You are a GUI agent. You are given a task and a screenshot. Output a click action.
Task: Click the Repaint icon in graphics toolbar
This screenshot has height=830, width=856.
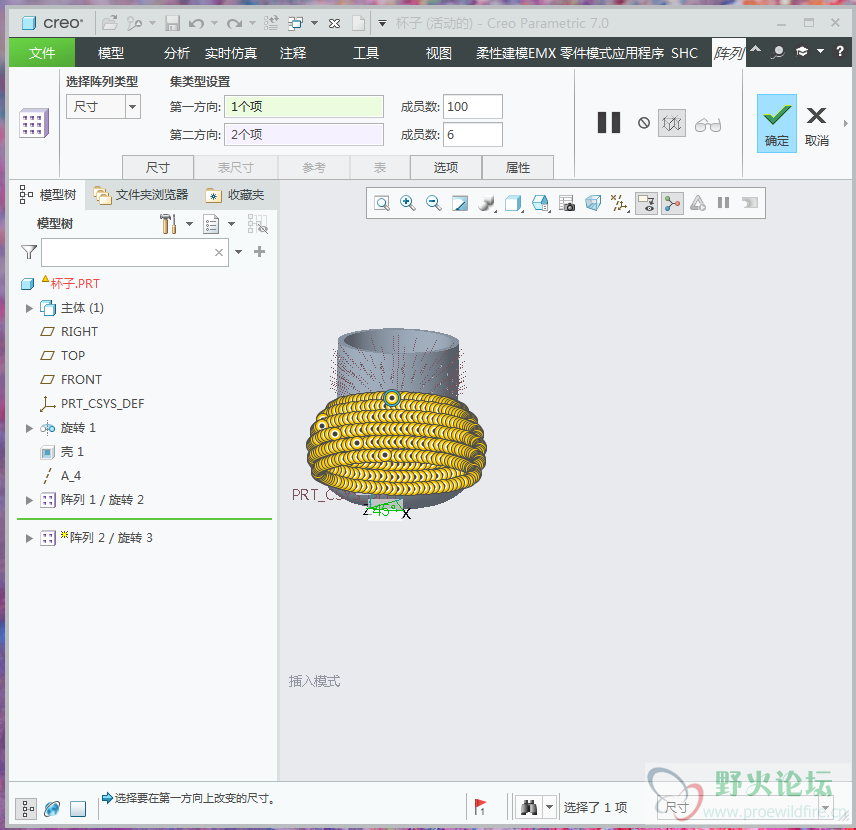460,204
